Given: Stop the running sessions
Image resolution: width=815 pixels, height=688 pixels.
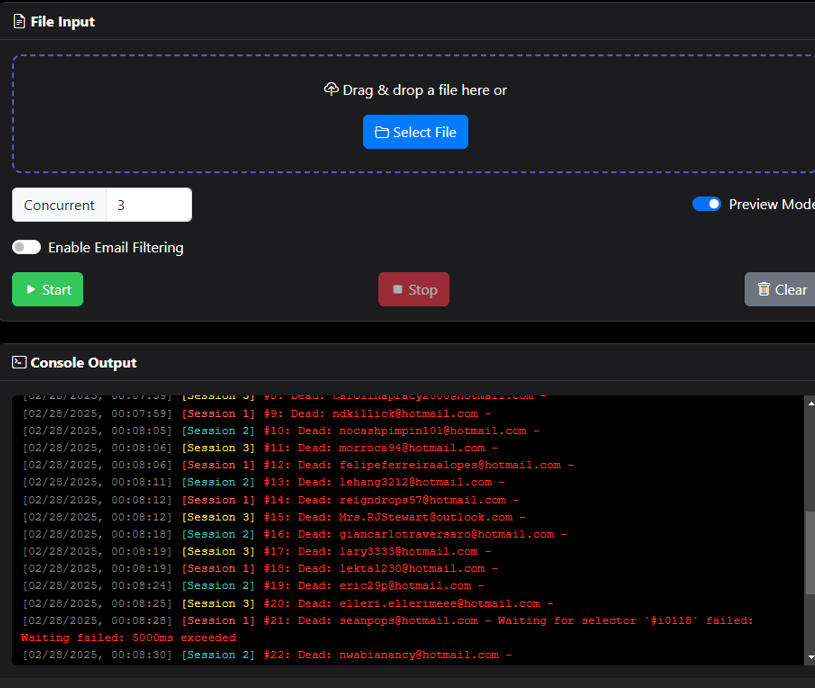Looking at the screenshot, I should (x=414, y=289).
